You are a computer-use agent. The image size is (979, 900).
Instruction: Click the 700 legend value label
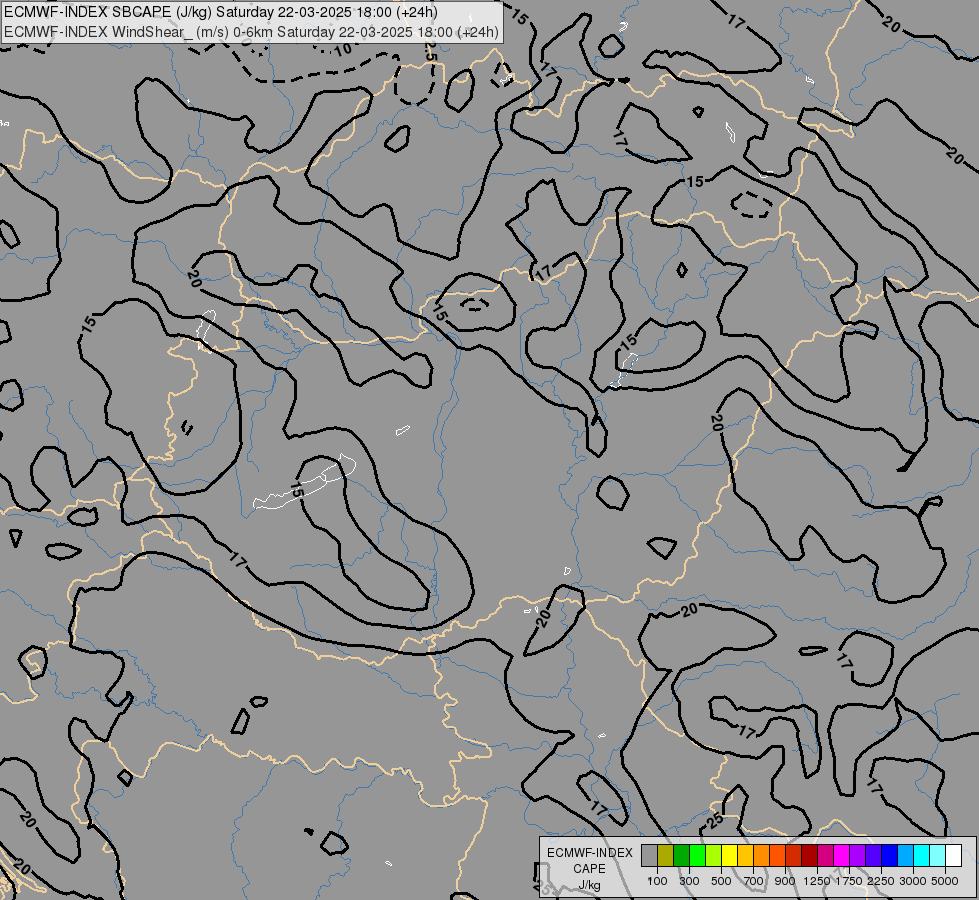(754, 881)
